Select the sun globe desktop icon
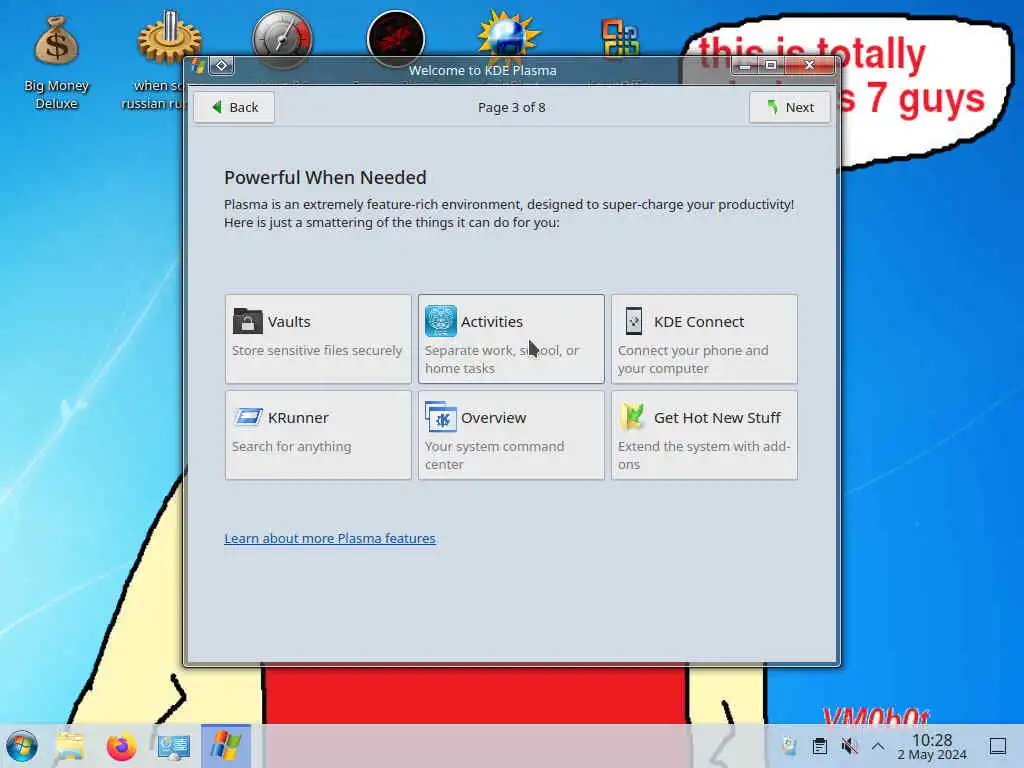 pyautogui.click(x=508, y=36)
